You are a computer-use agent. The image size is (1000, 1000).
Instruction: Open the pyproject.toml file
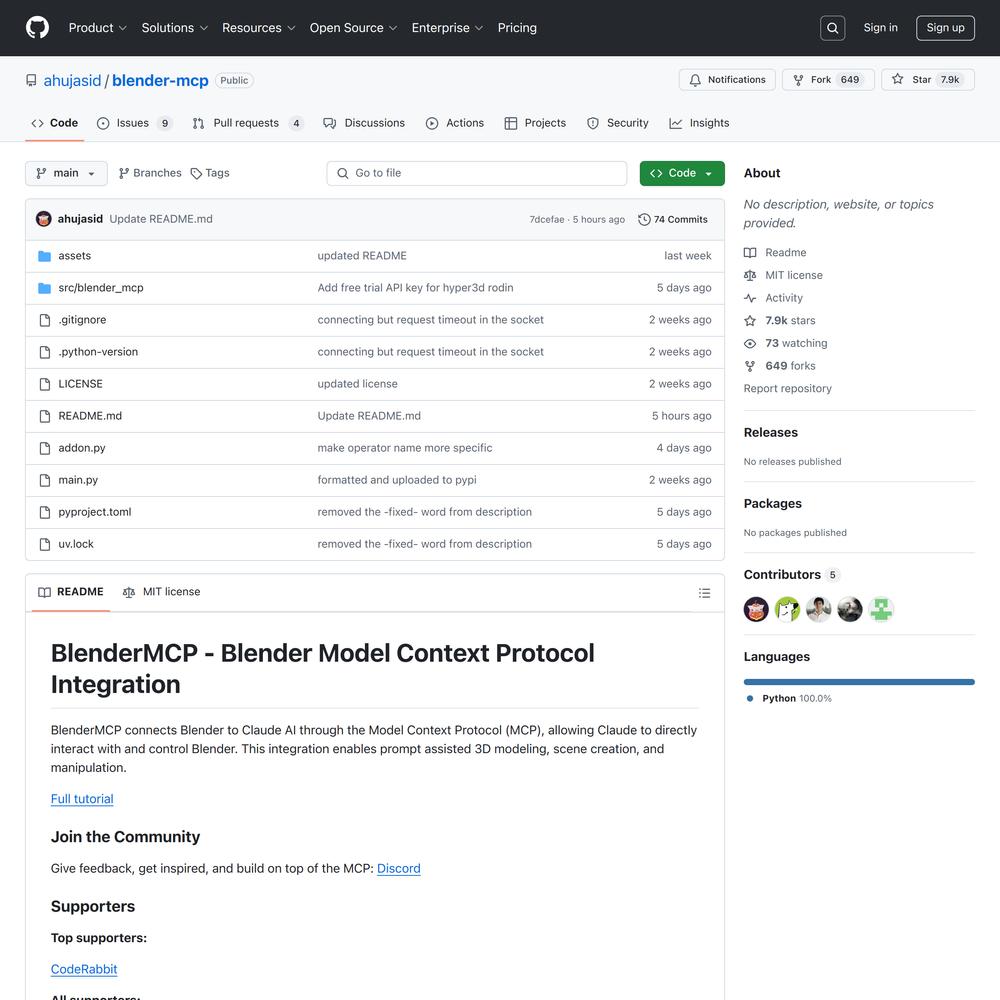click(x=95, y=512)
